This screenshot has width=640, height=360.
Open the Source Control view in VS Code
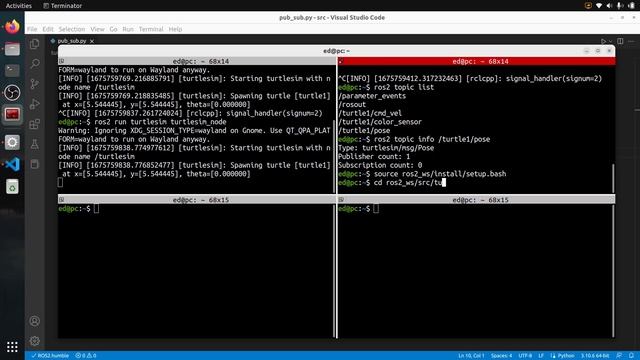tap(35, 84)
